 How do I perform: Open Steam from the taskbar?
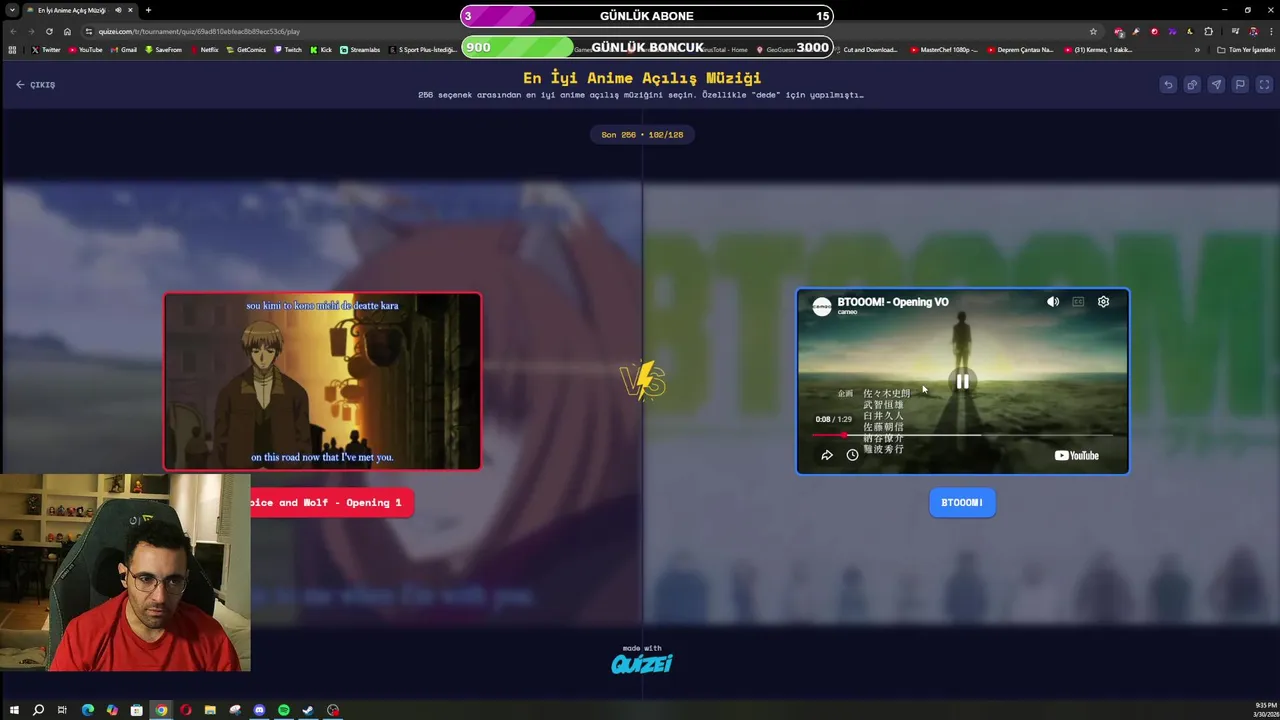pyautogui.click(x=308, y=710)
